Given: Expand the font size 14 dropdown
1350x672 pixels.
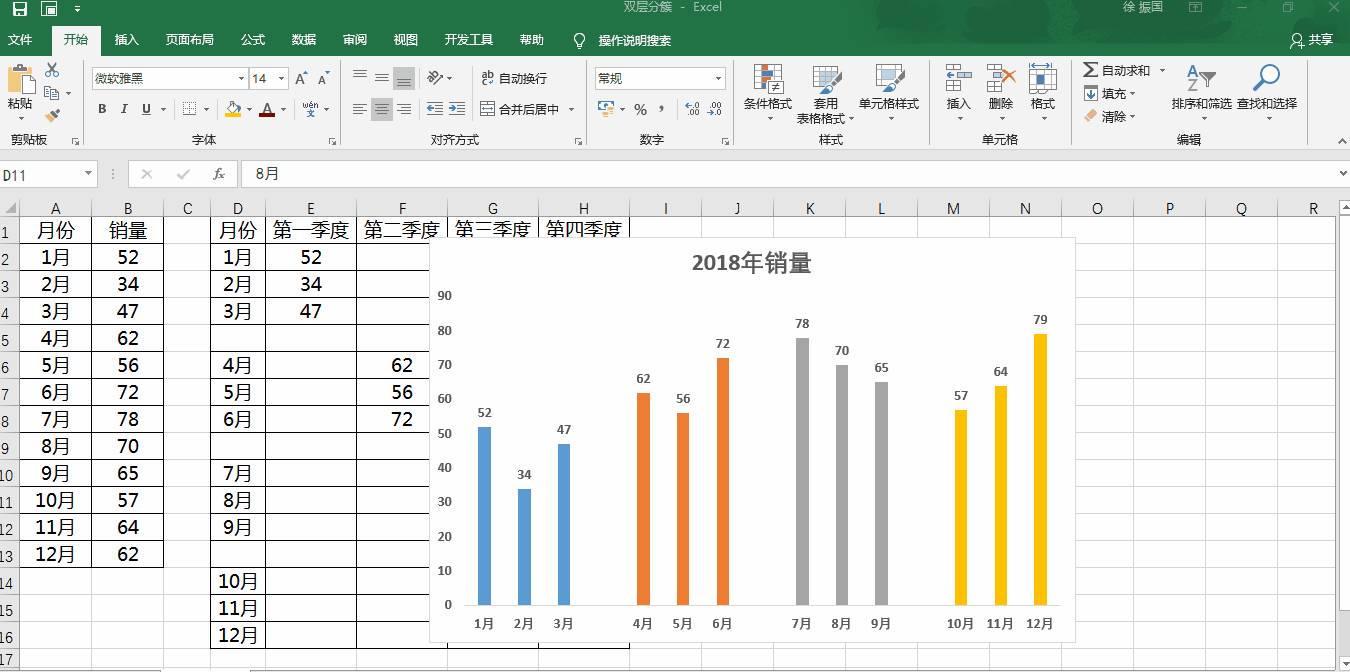Looking at the screenshot, I should coord(282,78).
